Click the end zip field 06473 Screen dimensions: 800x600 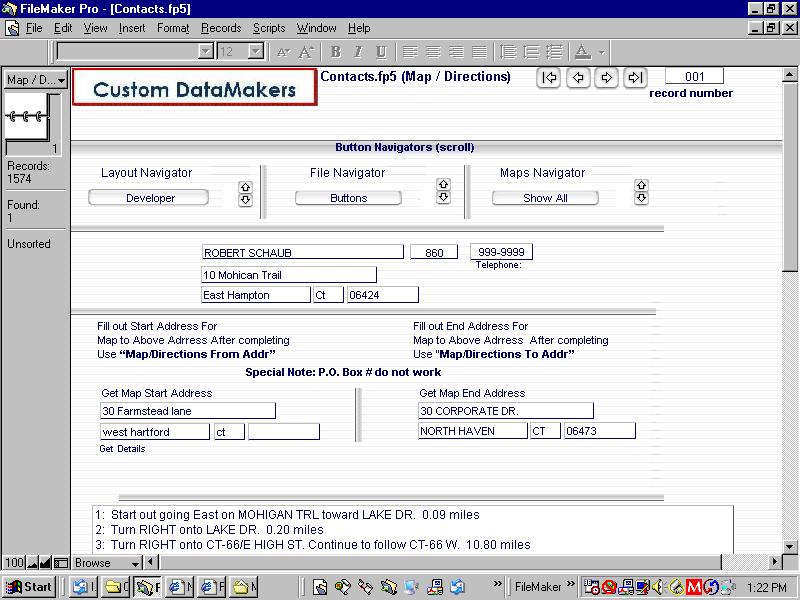pos(599,431)
